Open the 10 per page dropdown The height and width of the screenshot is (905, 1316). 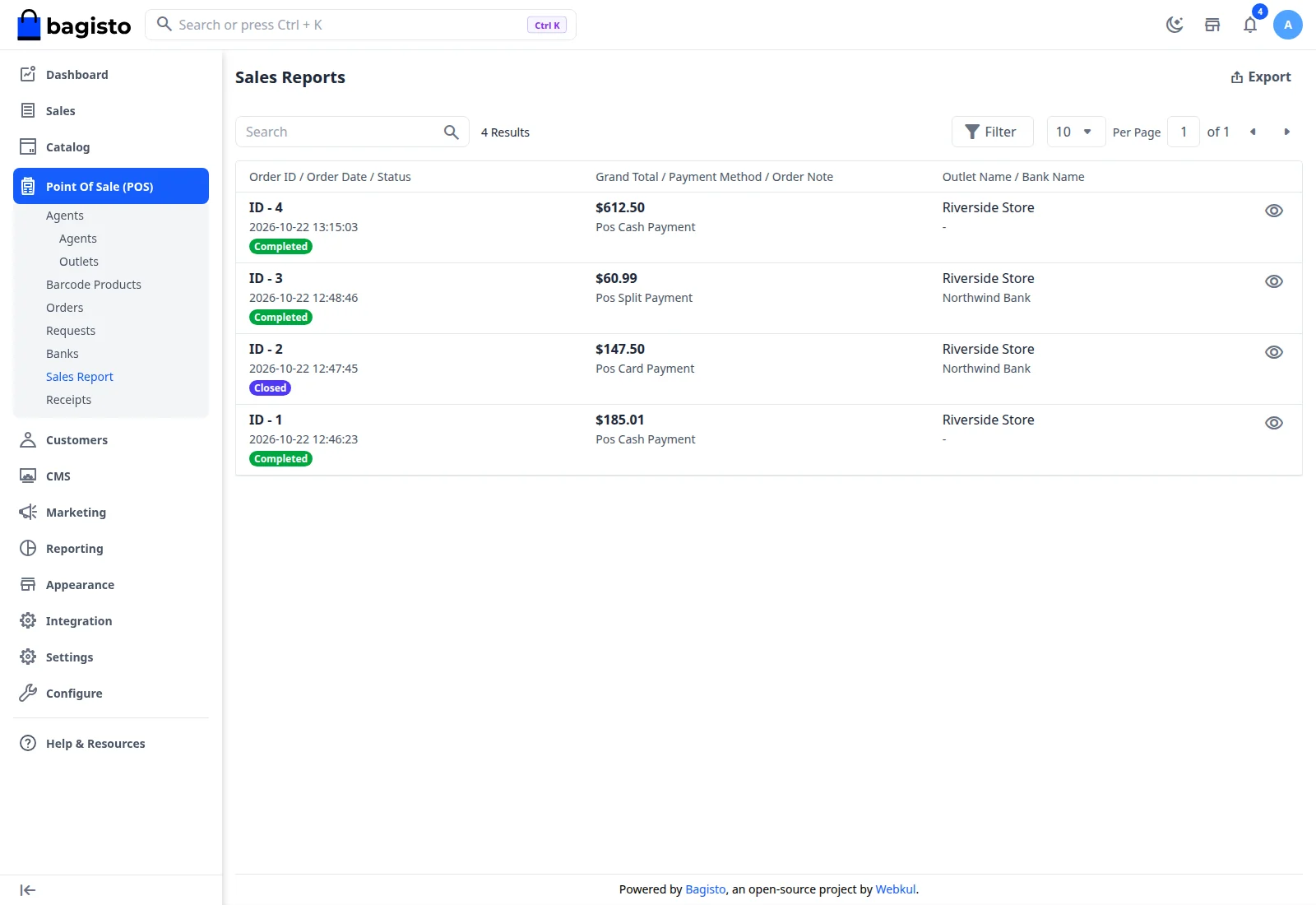pyautogui.click(x=1076, y=132)
